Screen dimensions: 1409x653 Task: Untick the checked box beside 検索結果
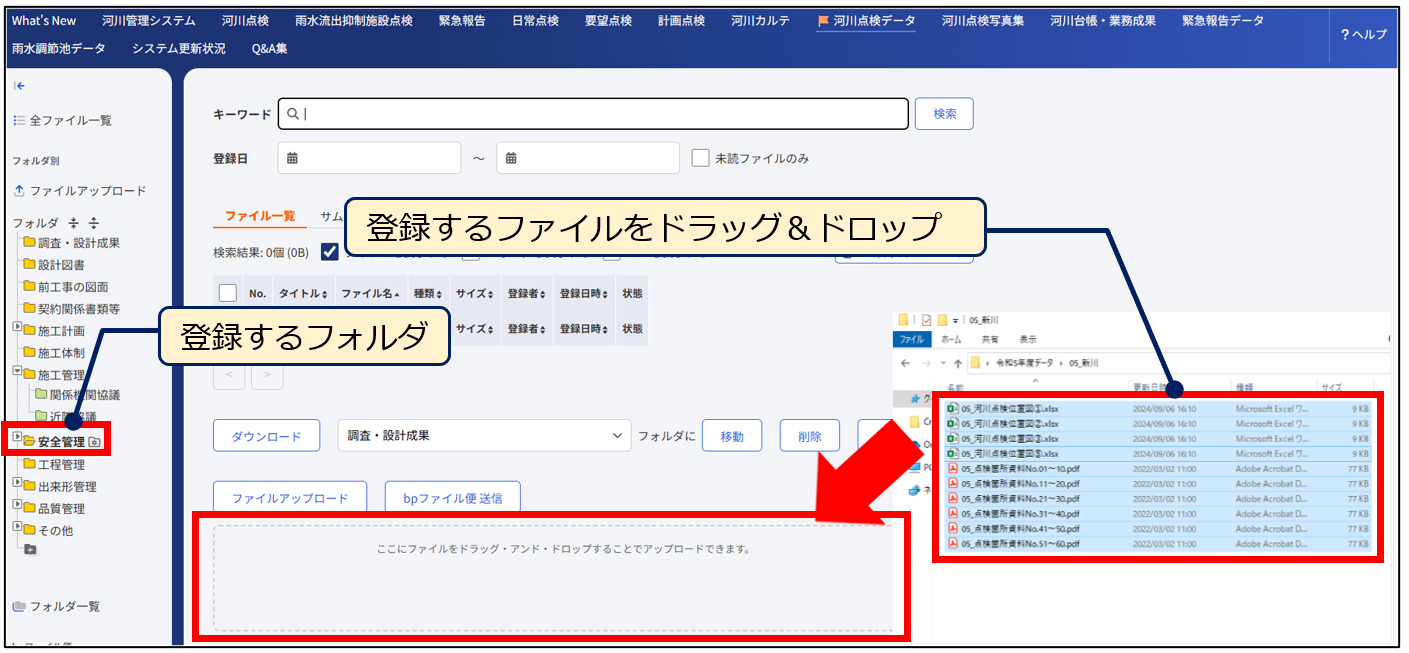329,252
